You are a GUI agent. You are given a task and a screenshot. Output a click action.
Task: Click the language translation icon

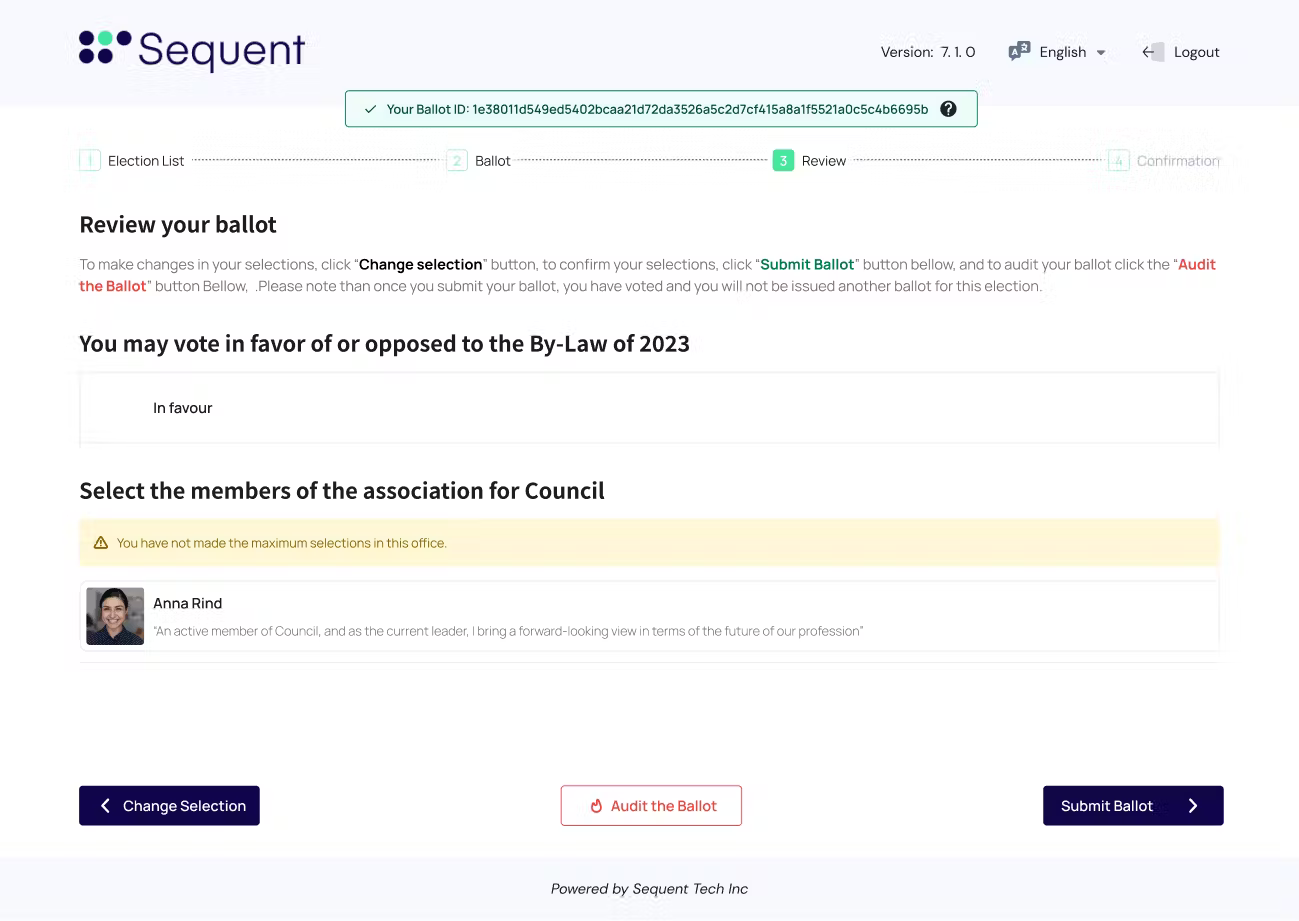(x=1019, y=50)
